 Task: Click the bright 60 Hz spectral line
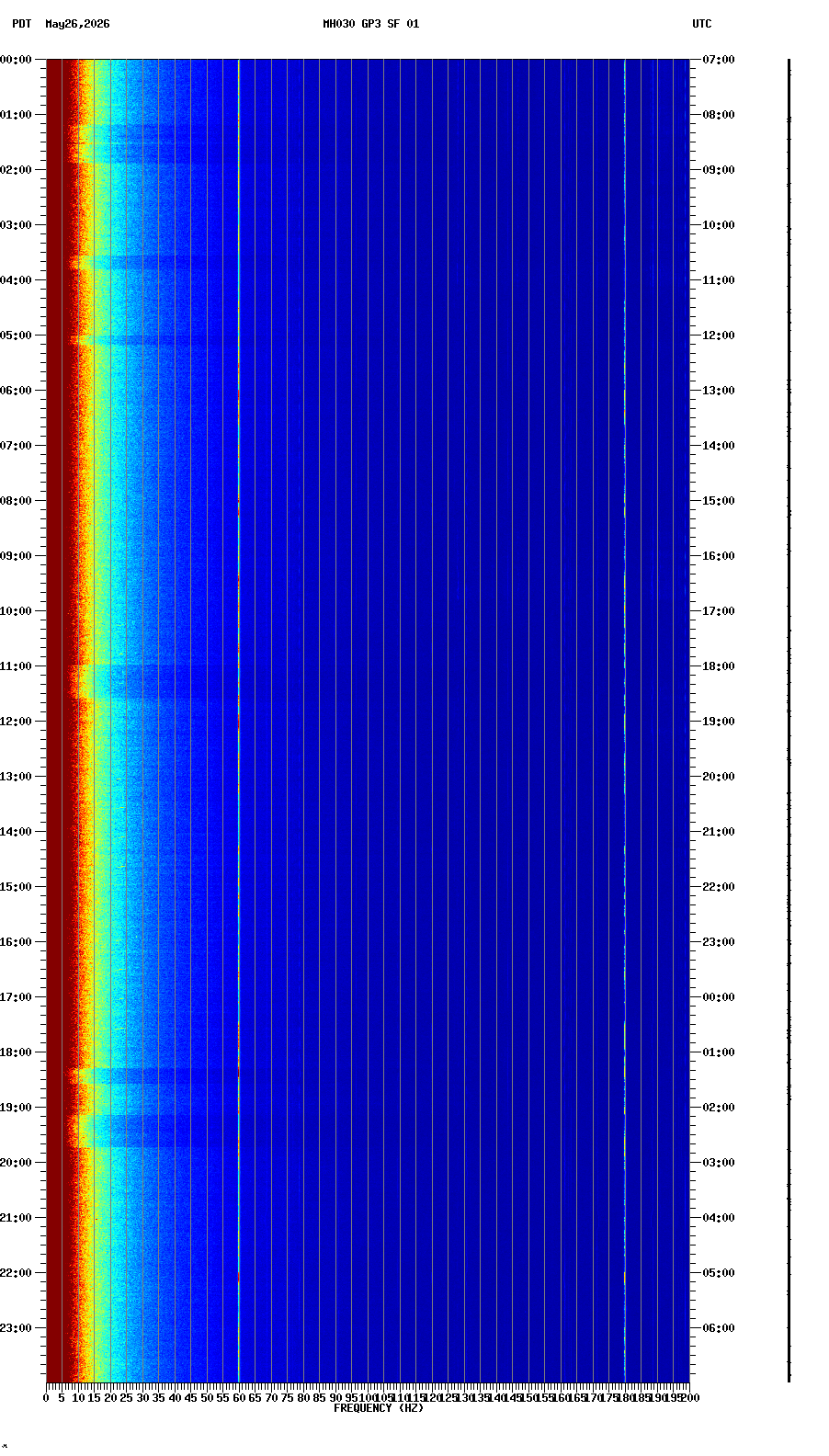coord(239,722)
